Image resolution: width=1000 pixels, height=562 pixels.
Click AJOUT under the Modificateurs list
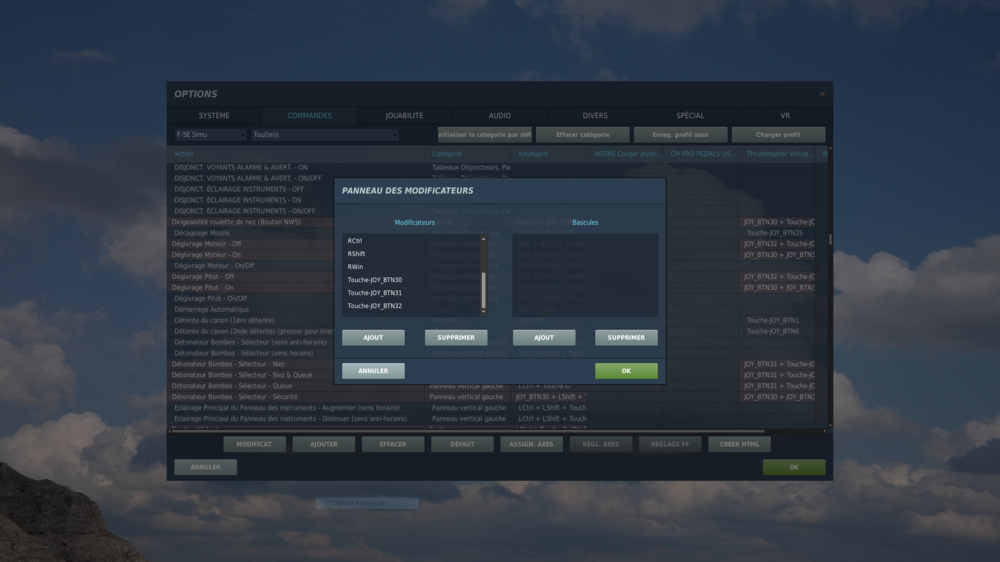point(373,337)
